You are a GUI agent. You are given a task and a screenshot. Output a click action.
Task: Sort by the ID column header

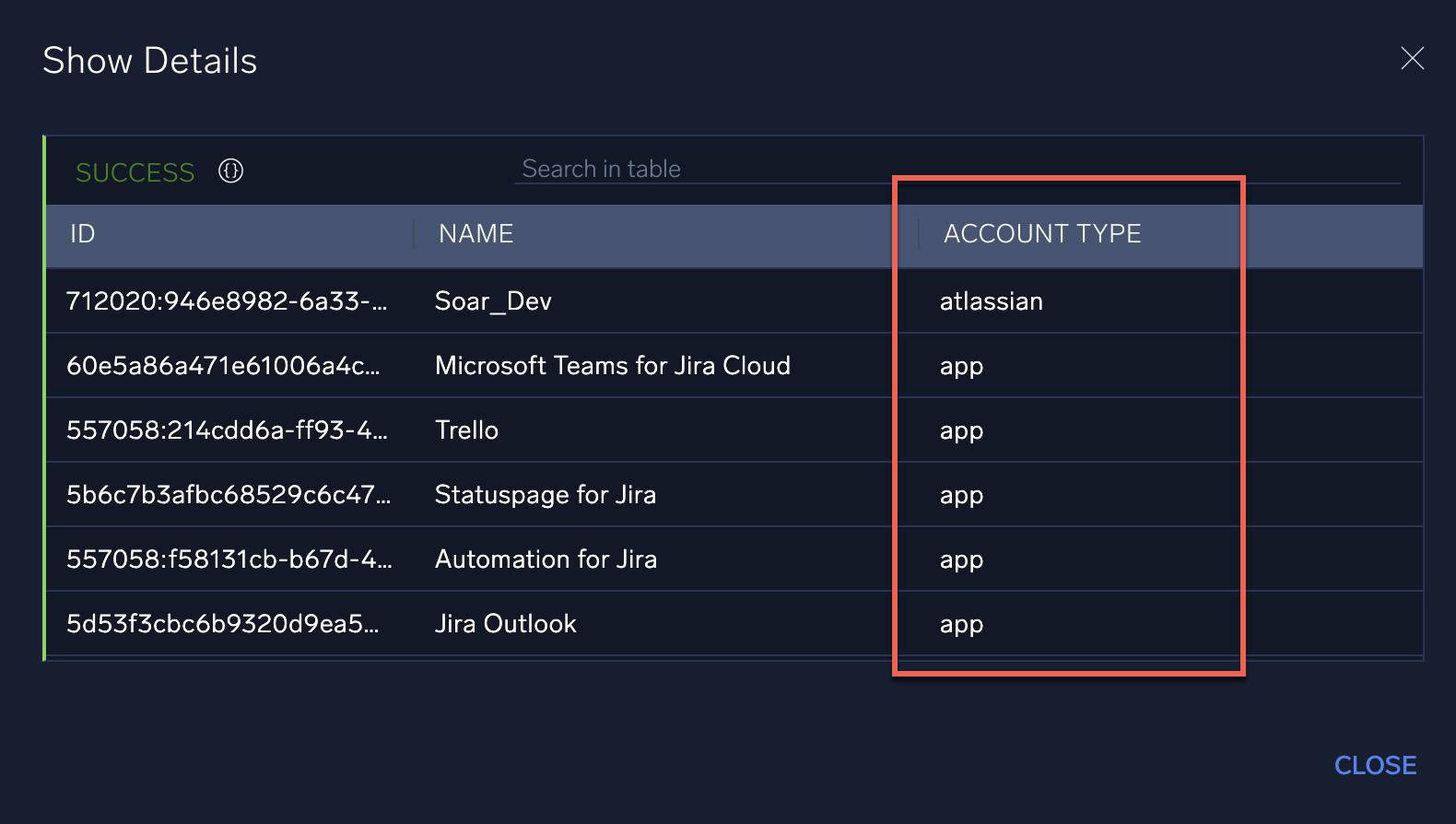point(83,234)
